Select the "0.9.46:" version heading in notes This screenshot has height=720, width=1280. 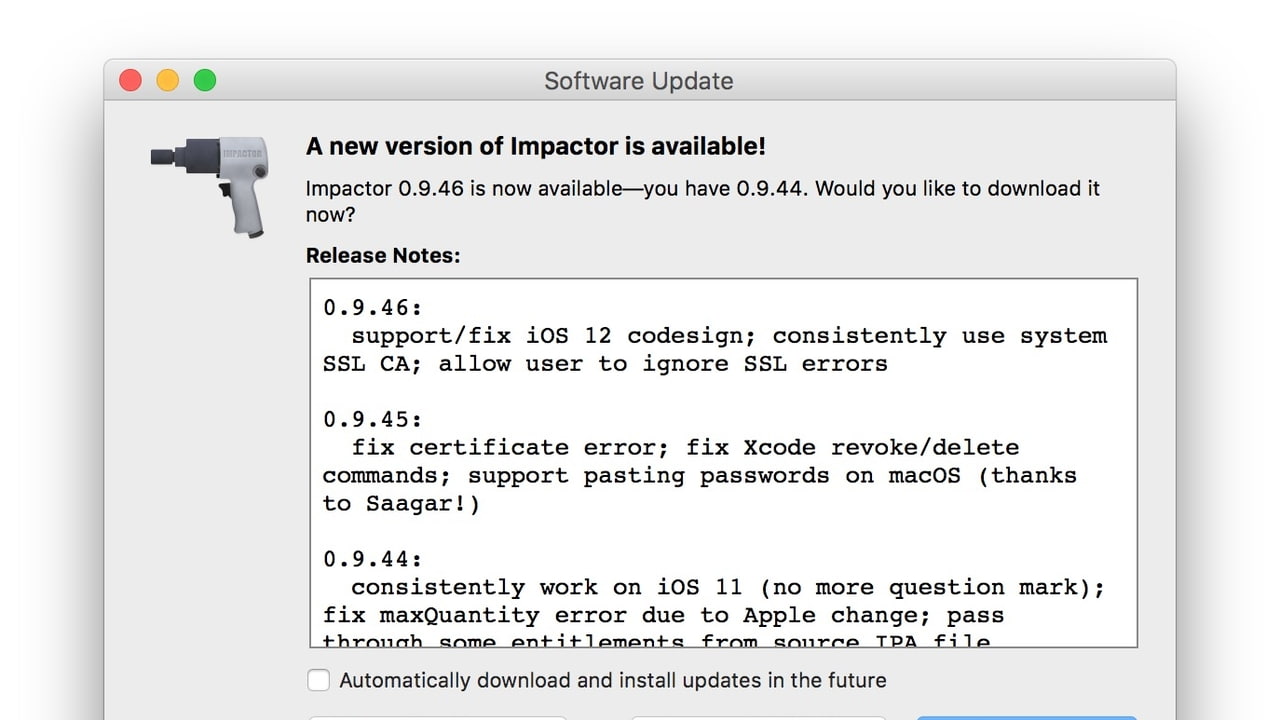point(373,308)
